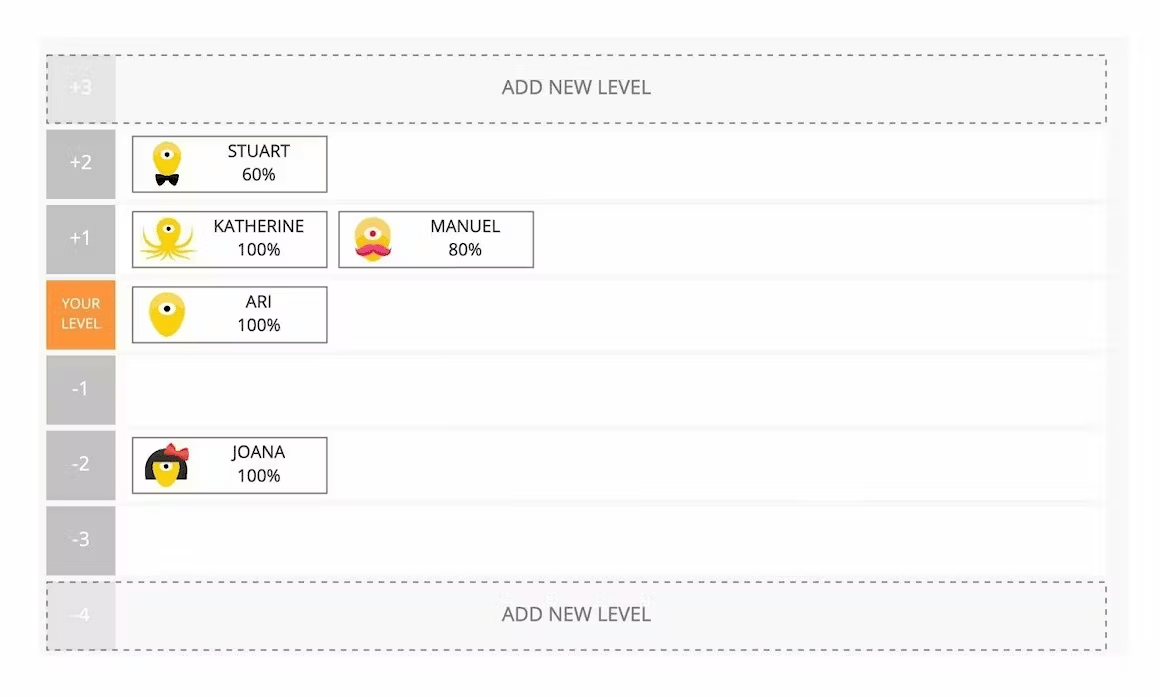Click the faded +3 level label
The height and width of the screenshot is (697, 1160).
click(81, 88)
